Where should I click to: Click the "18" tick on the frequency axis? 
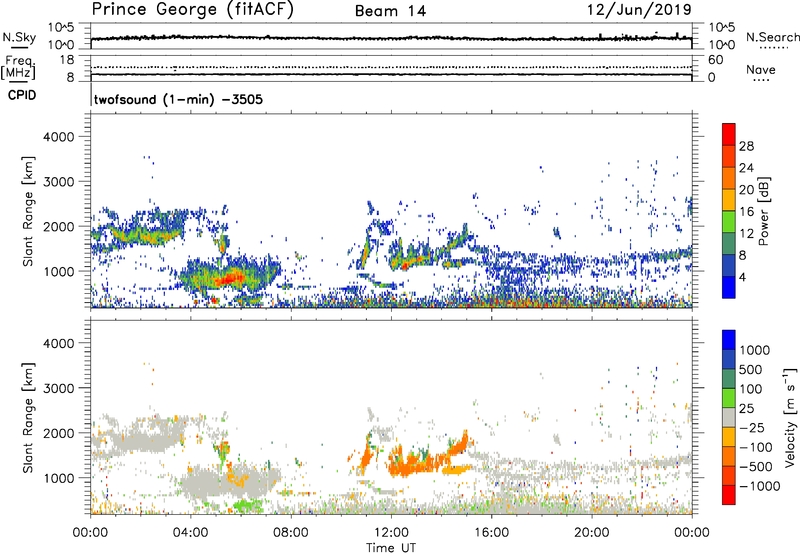pos(67,60)
